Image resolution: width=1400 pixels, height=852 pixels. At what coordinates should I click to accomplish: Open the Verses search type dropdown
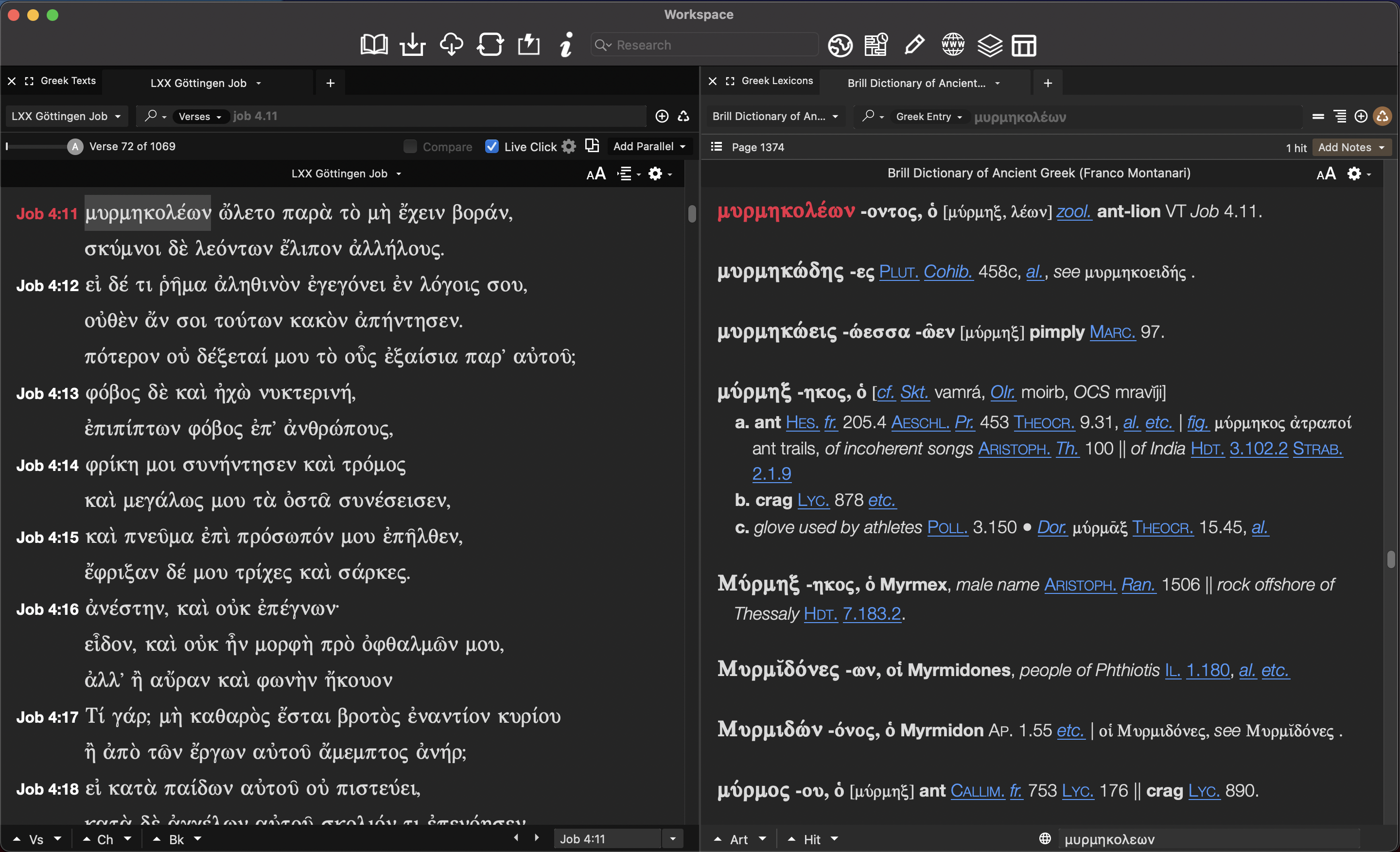(x=200, y=117)
